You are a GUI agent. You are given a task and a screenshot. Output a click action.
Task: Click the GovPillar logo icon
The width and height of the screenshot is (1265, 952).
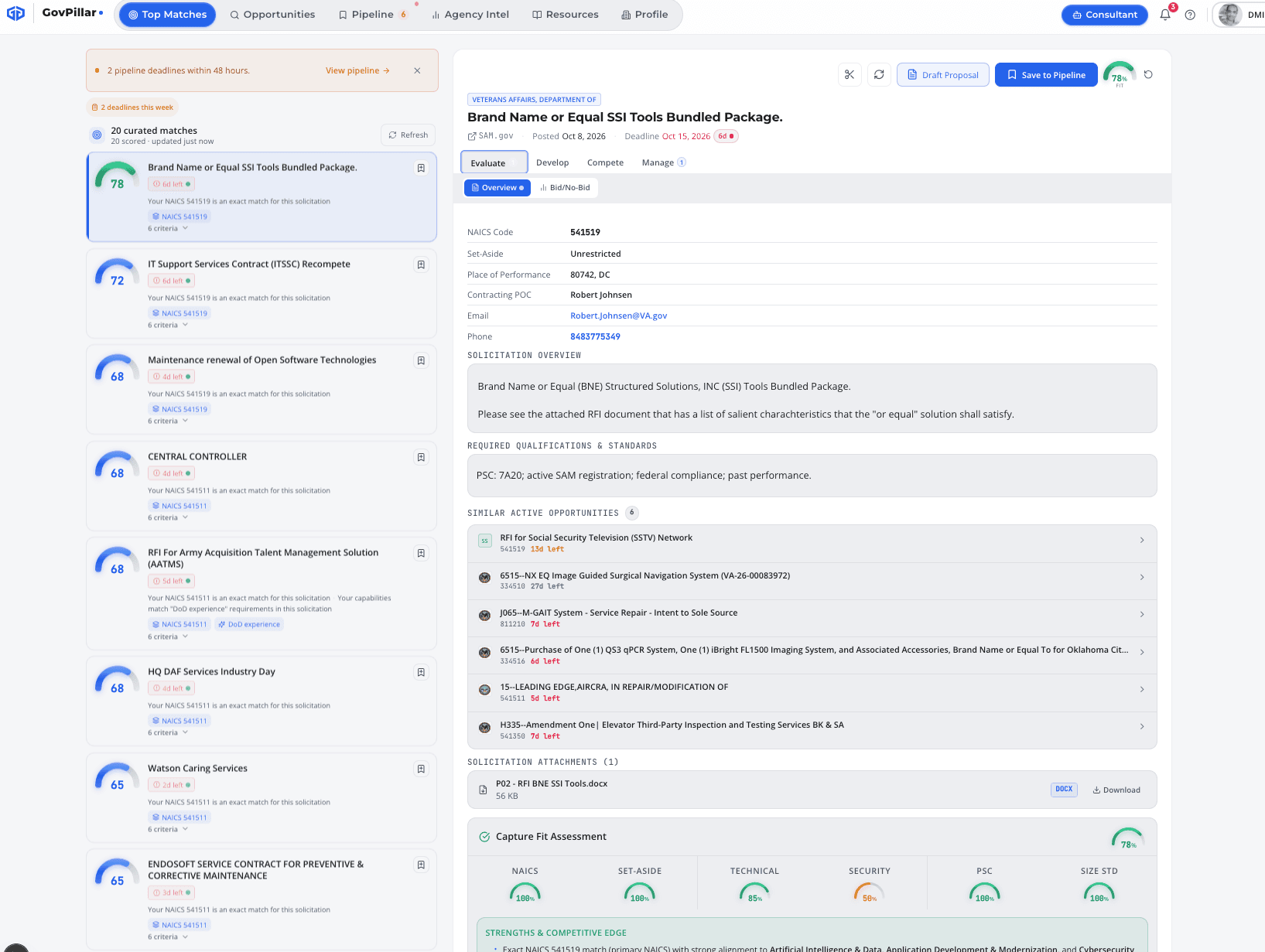(15, 13)
